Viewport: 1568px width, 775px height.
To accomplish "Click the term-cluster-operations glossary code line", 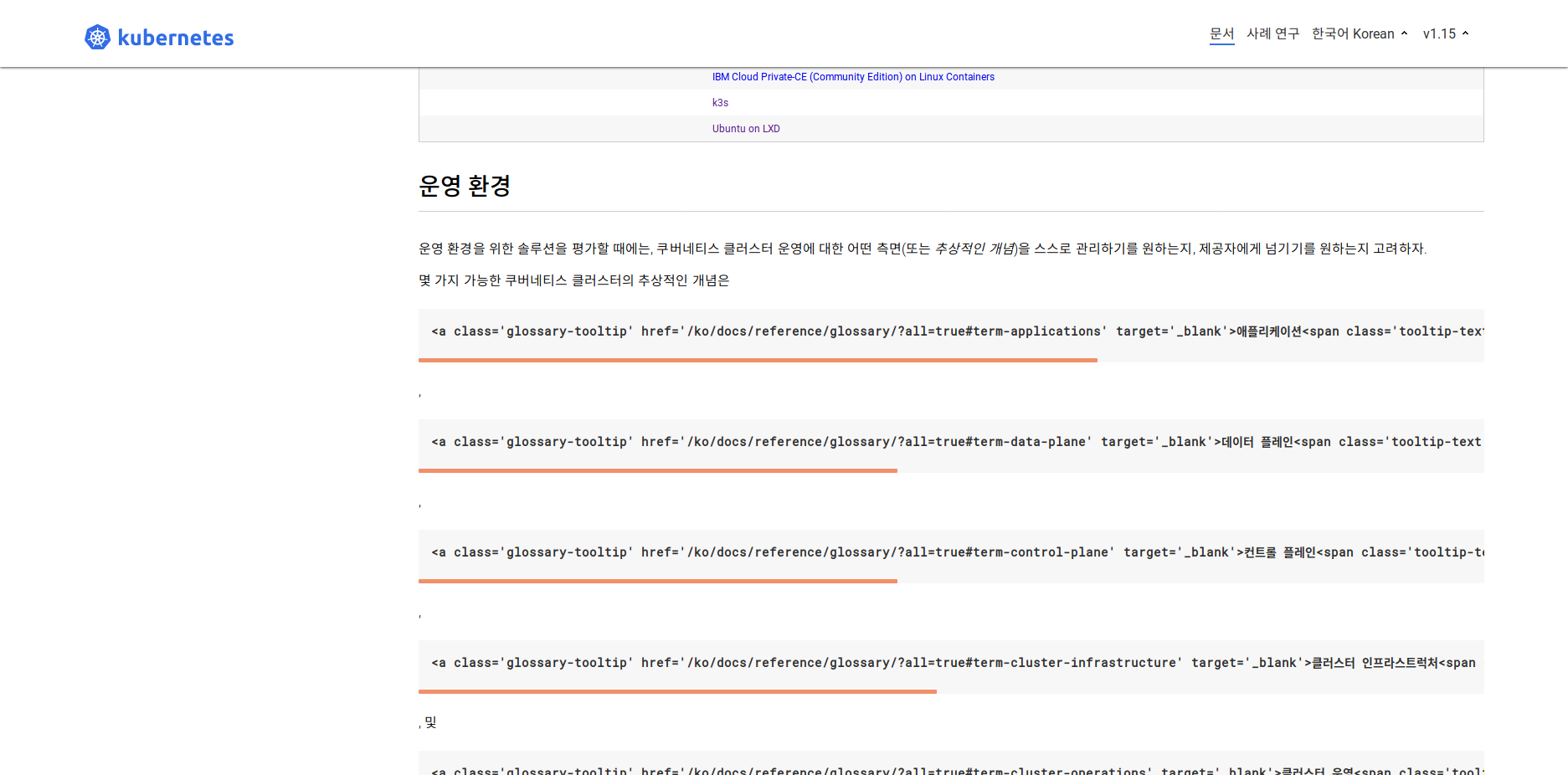I will pyautogui.click(x=958, y=770).
